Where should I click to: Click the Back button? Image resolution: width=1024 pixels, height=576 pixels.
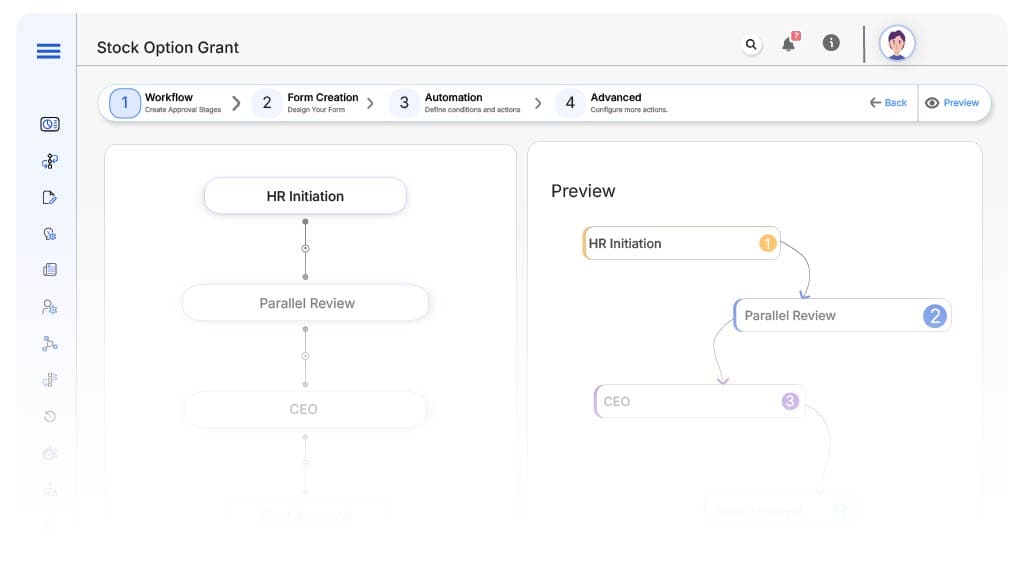(888, 103)
